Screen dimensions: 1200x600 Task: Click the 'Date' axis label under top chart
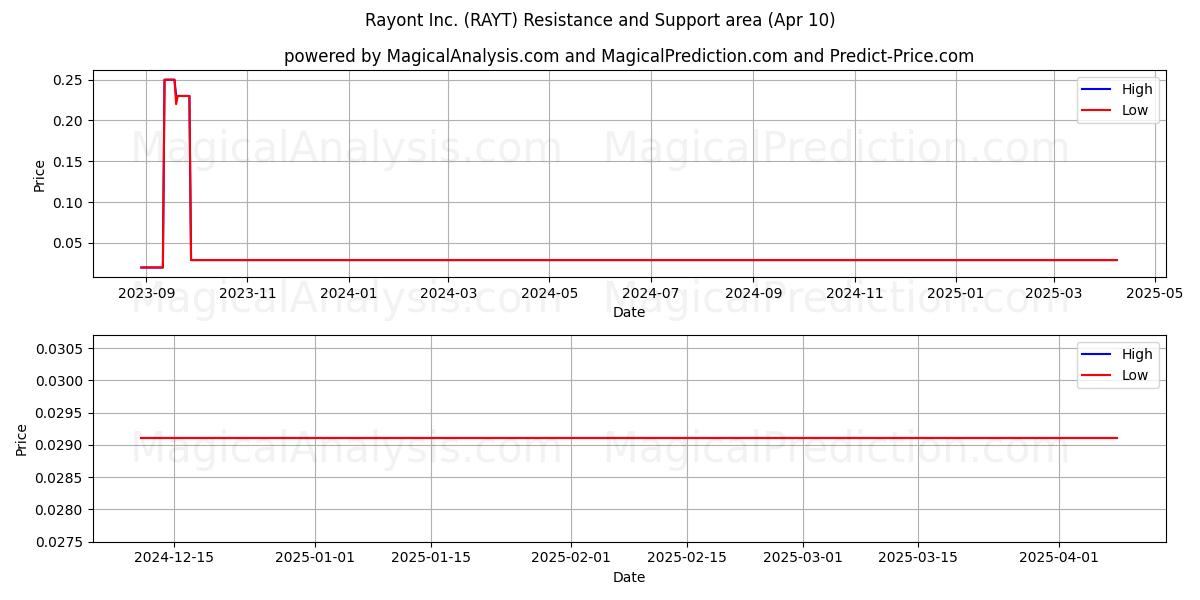(x=629, y=312)
